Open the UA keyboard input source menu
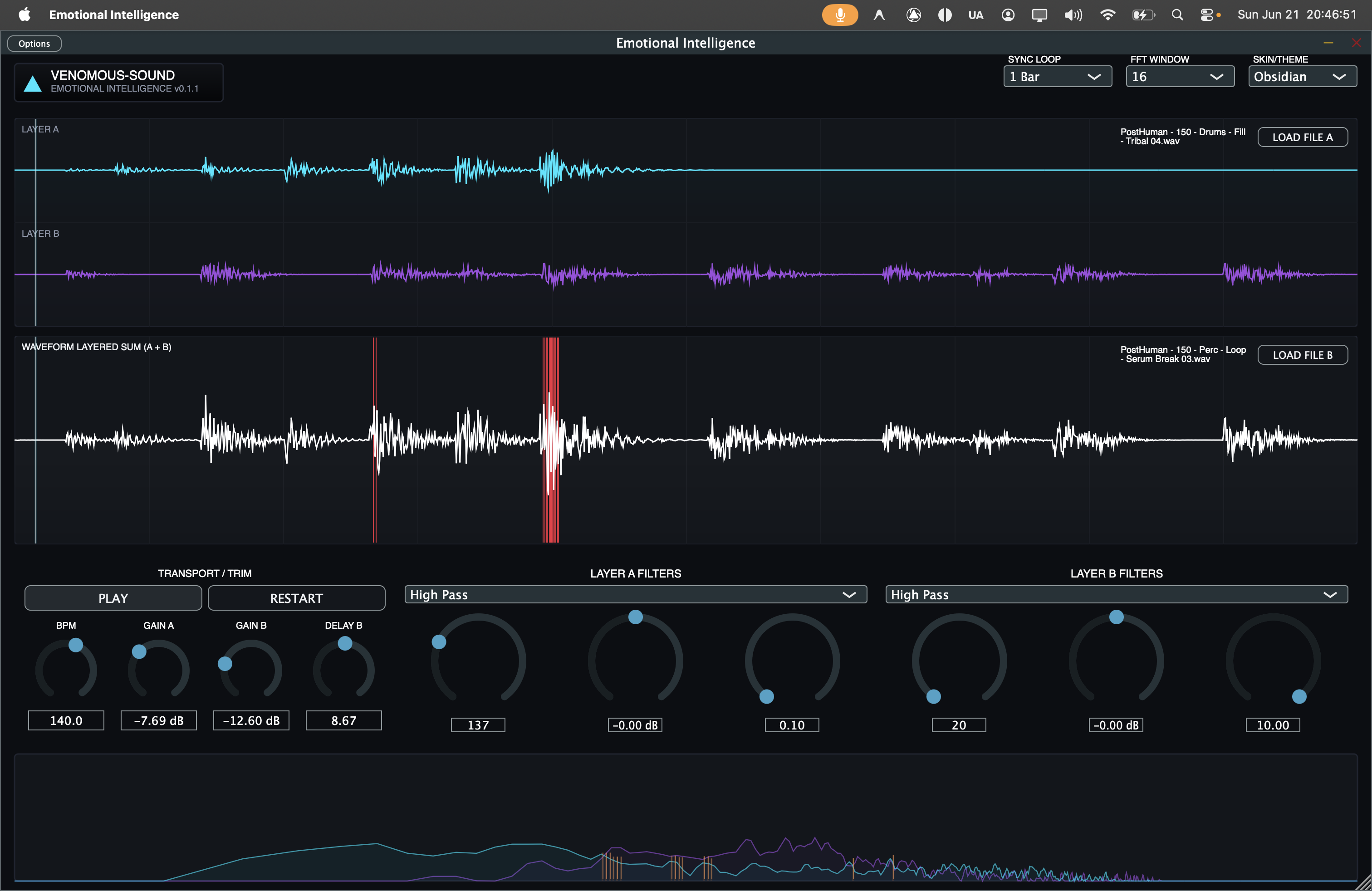This screenshot has width=1372, height=891. tap(975, 15)
